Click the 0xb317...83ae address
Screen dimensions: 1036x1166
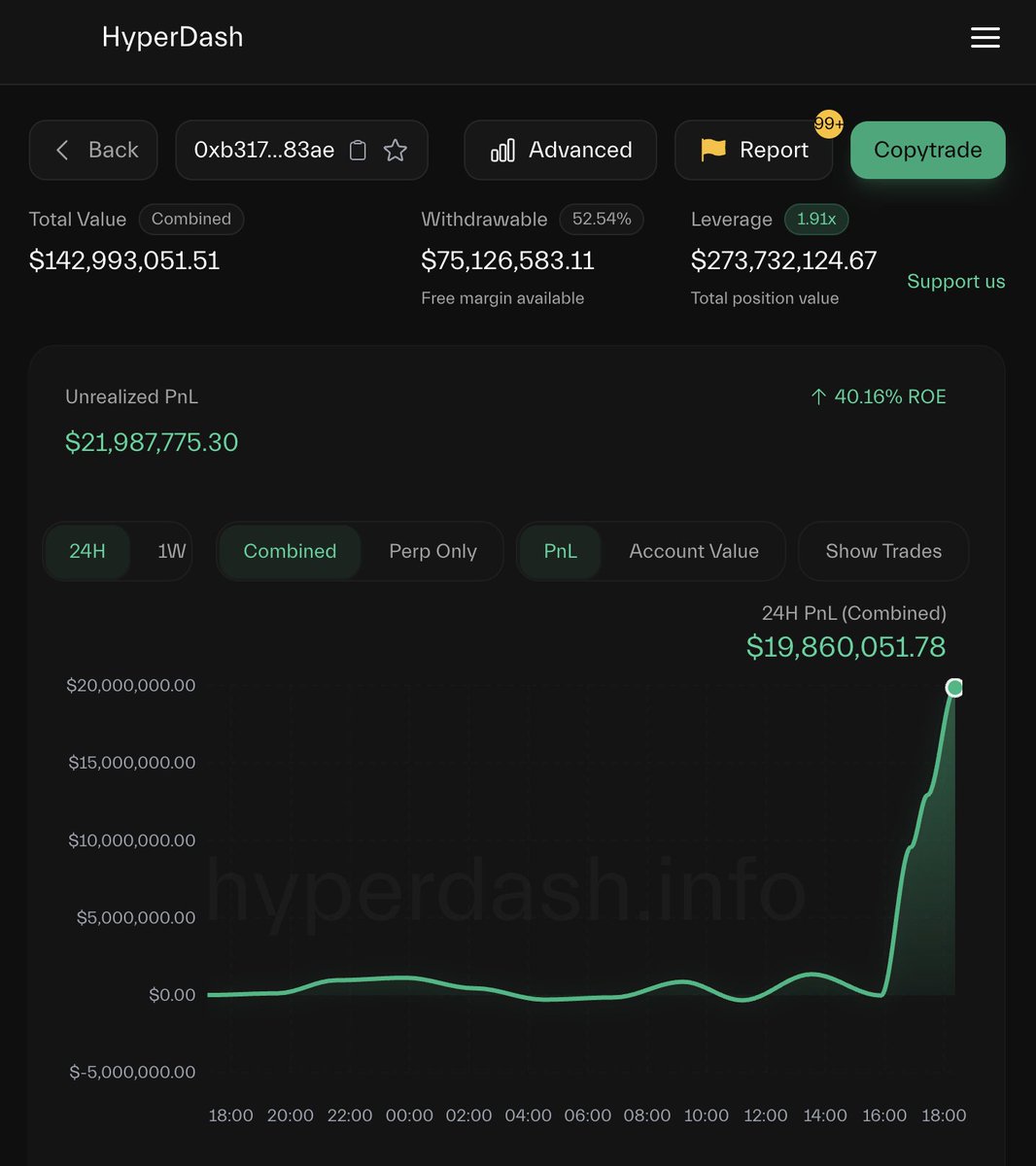click(264, 151)
